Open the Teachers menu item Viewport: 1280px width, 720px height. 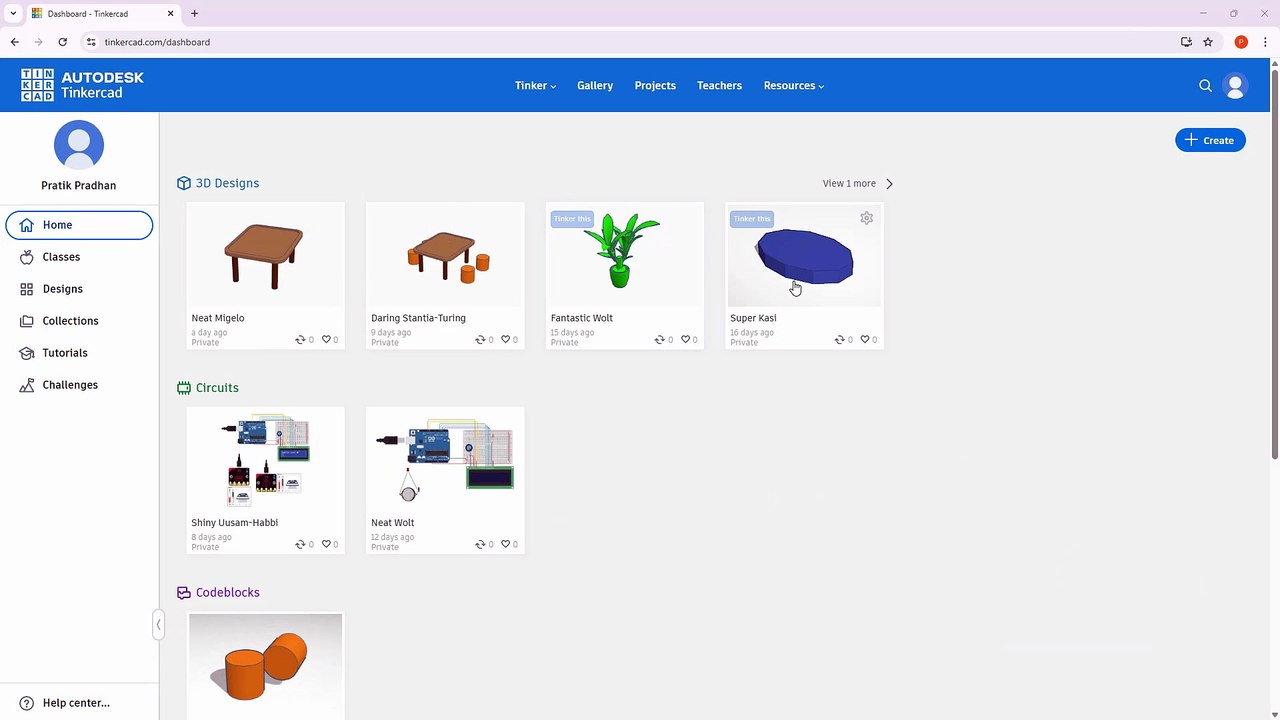tap(719, 86)
